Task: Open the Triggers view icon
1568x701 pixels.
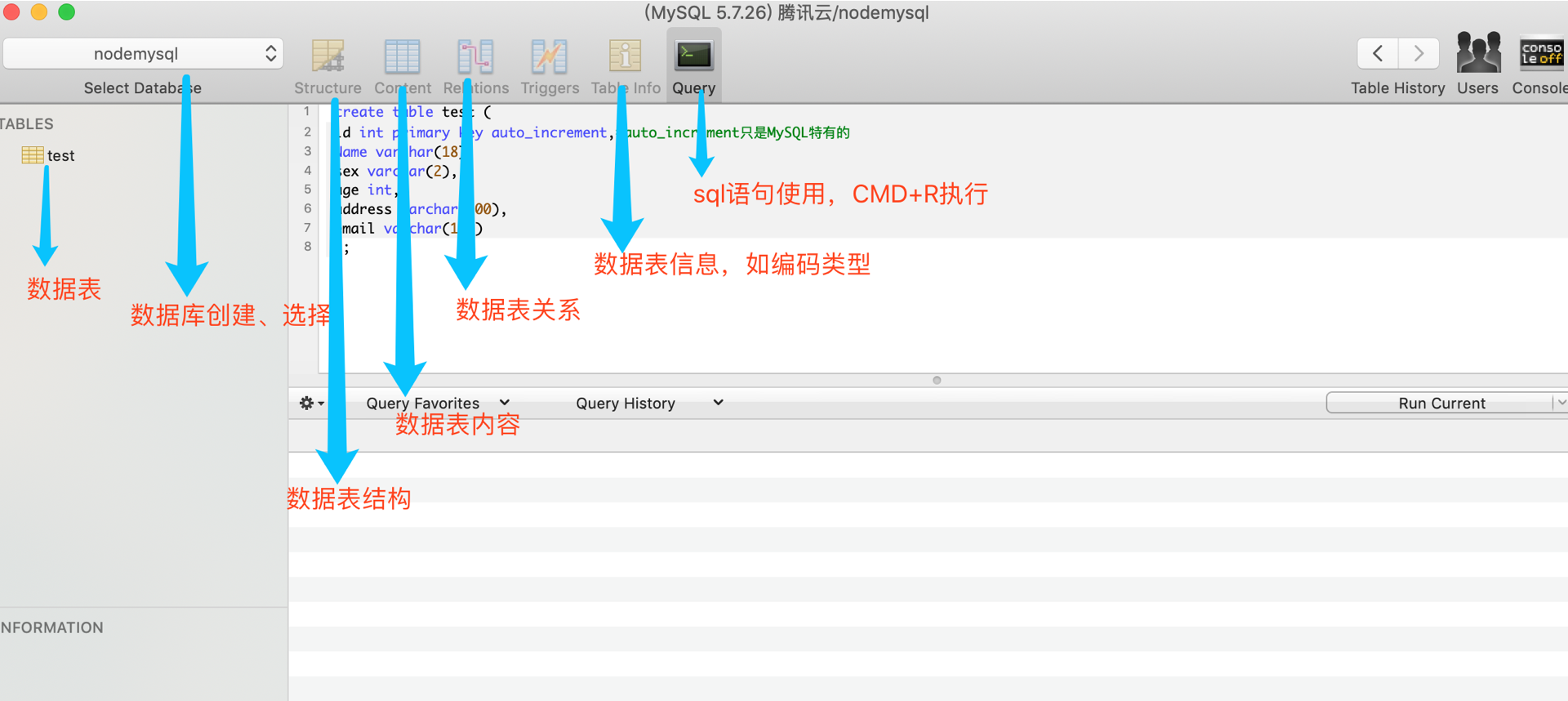Action: 550,56
